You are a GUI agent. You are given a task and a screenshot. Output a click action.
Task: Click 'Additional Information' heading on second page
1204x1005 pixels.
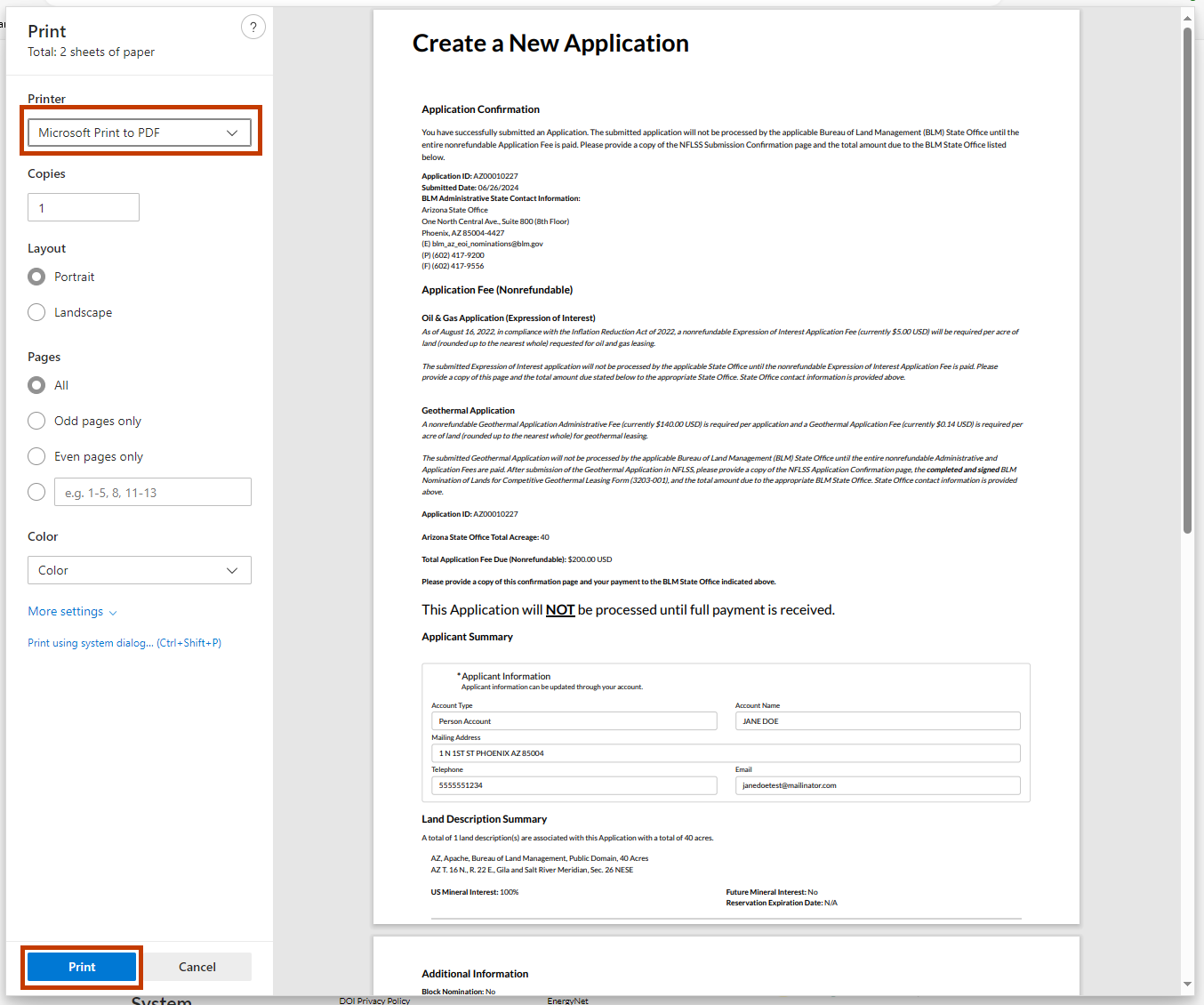[475, 974]
